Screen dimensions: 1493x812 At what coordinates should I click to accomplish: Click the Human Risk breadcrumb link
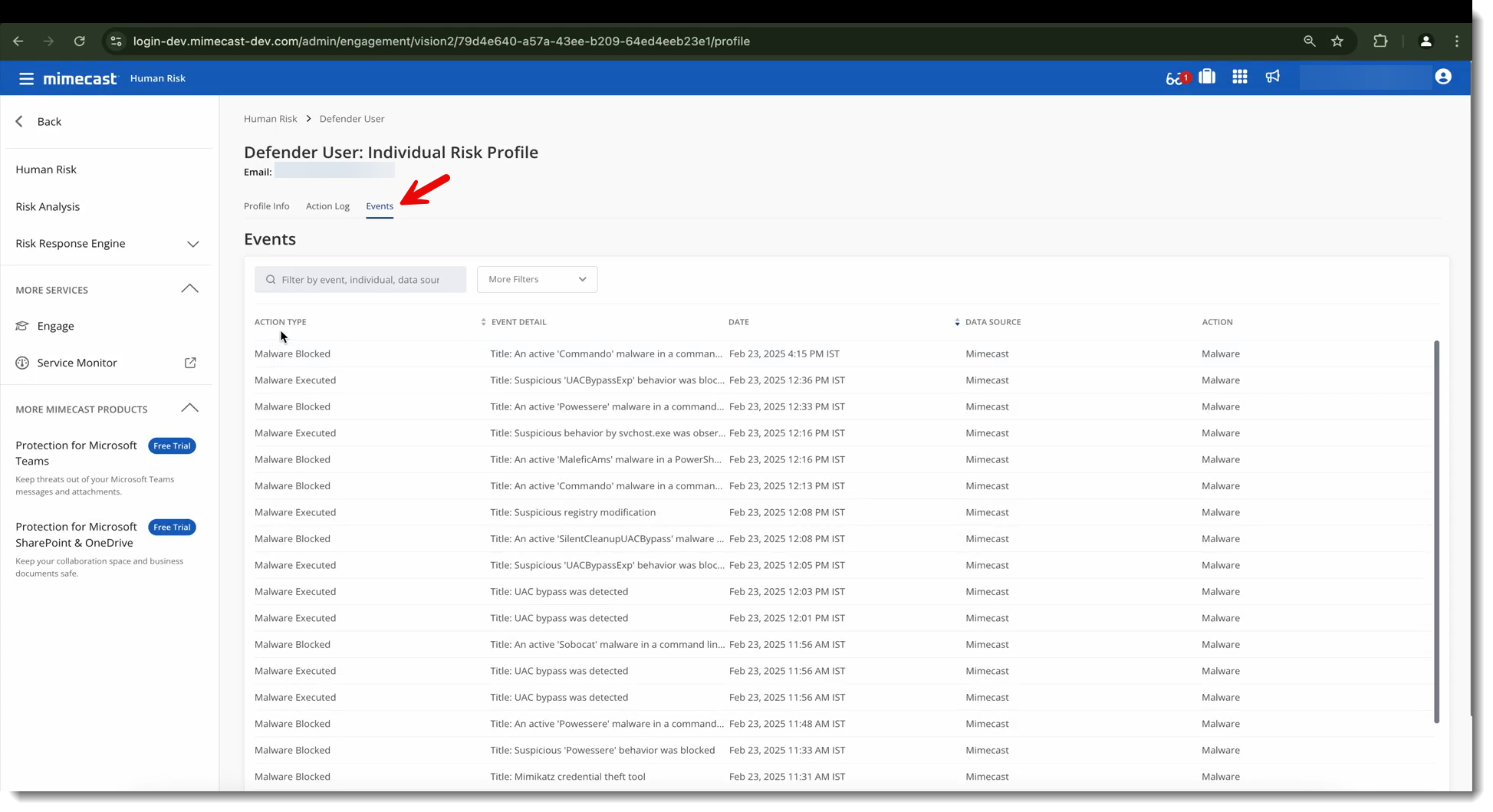click(270, 119)
